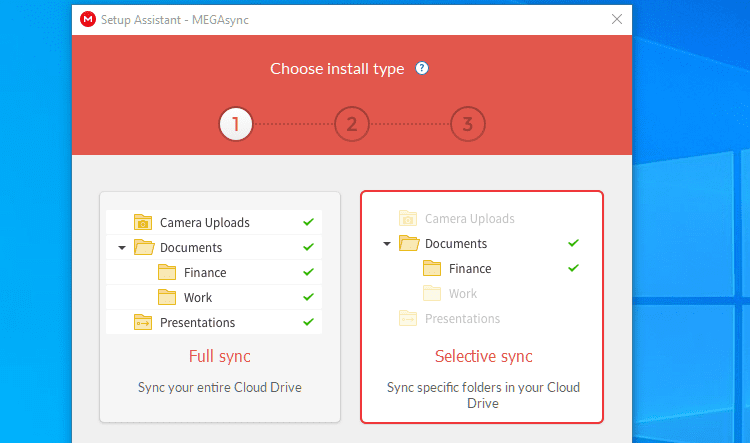Click 'Sync specific folders in your Cloud Drive' text

click(x=483, y=395)
